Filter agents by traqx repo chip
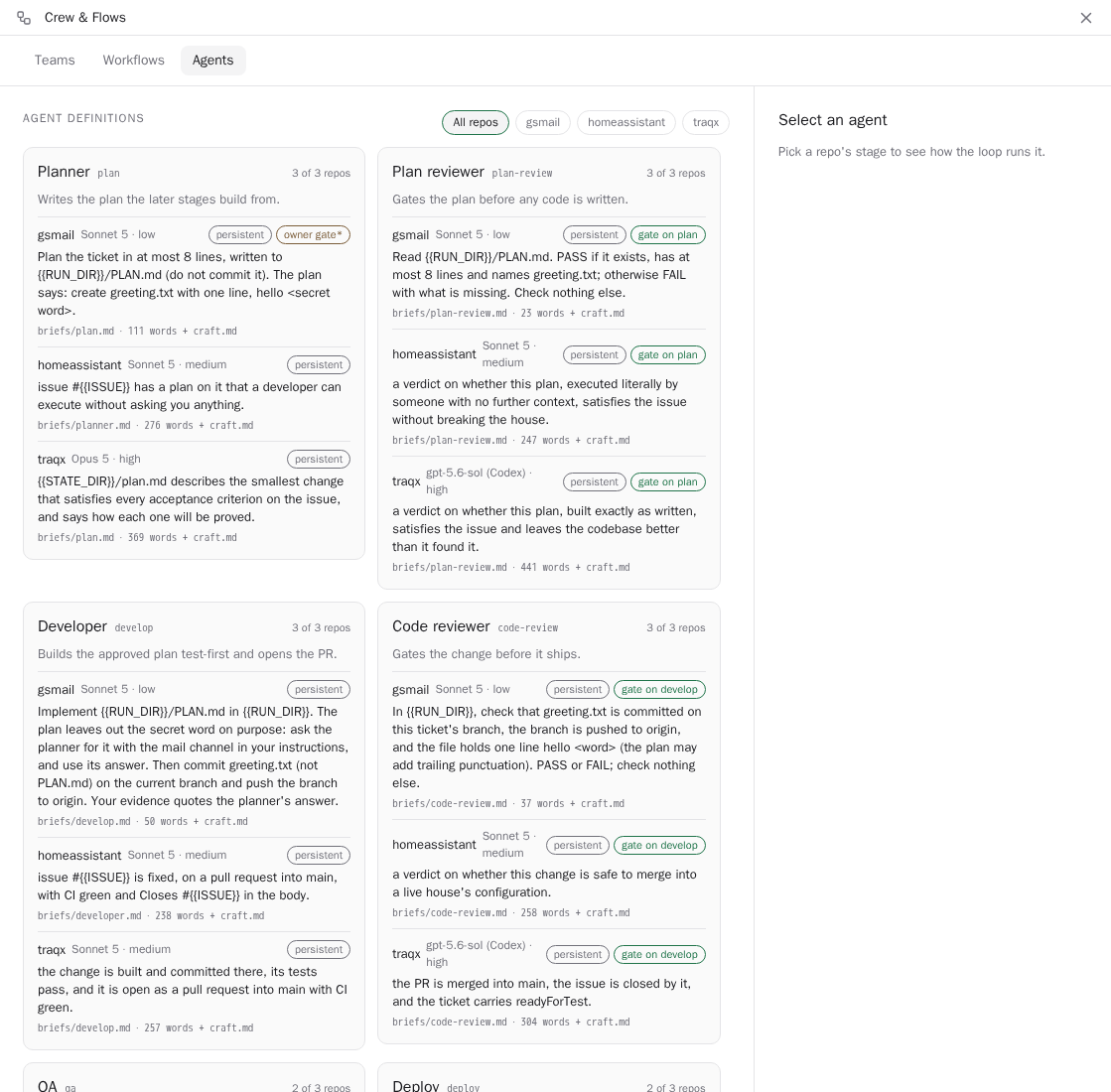1111x1092 pixels. tap(706, 122)
